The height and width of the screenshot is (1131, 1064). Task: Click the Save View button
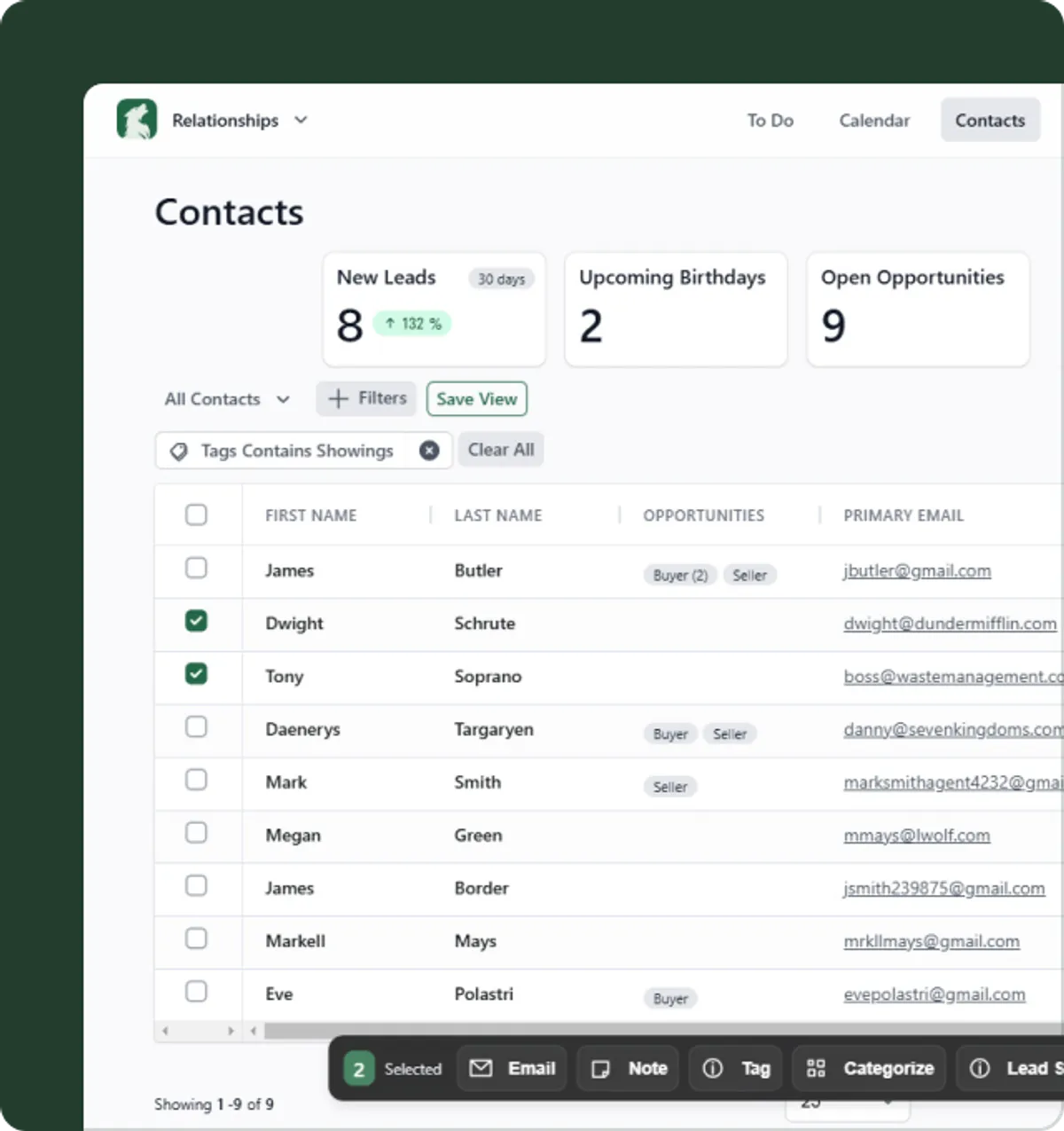pyautogui.click(x=476, y=399)
